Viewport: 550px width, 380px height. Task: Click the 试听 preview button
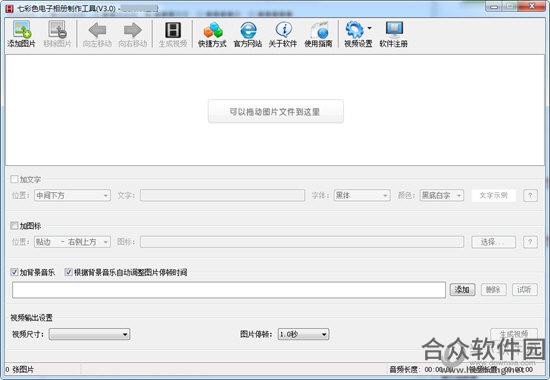[524, 289]
